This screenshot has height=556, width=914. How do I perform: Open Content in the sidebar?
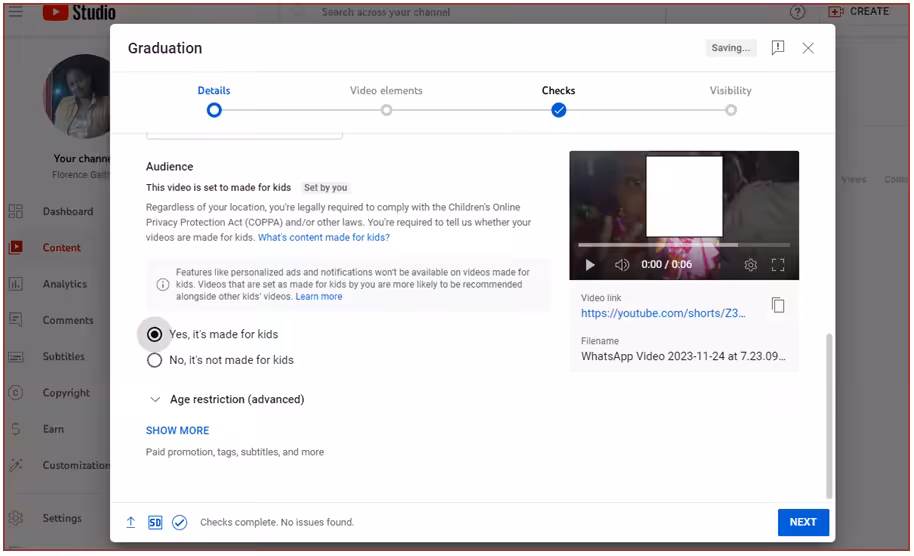click(x=61, y=248)
